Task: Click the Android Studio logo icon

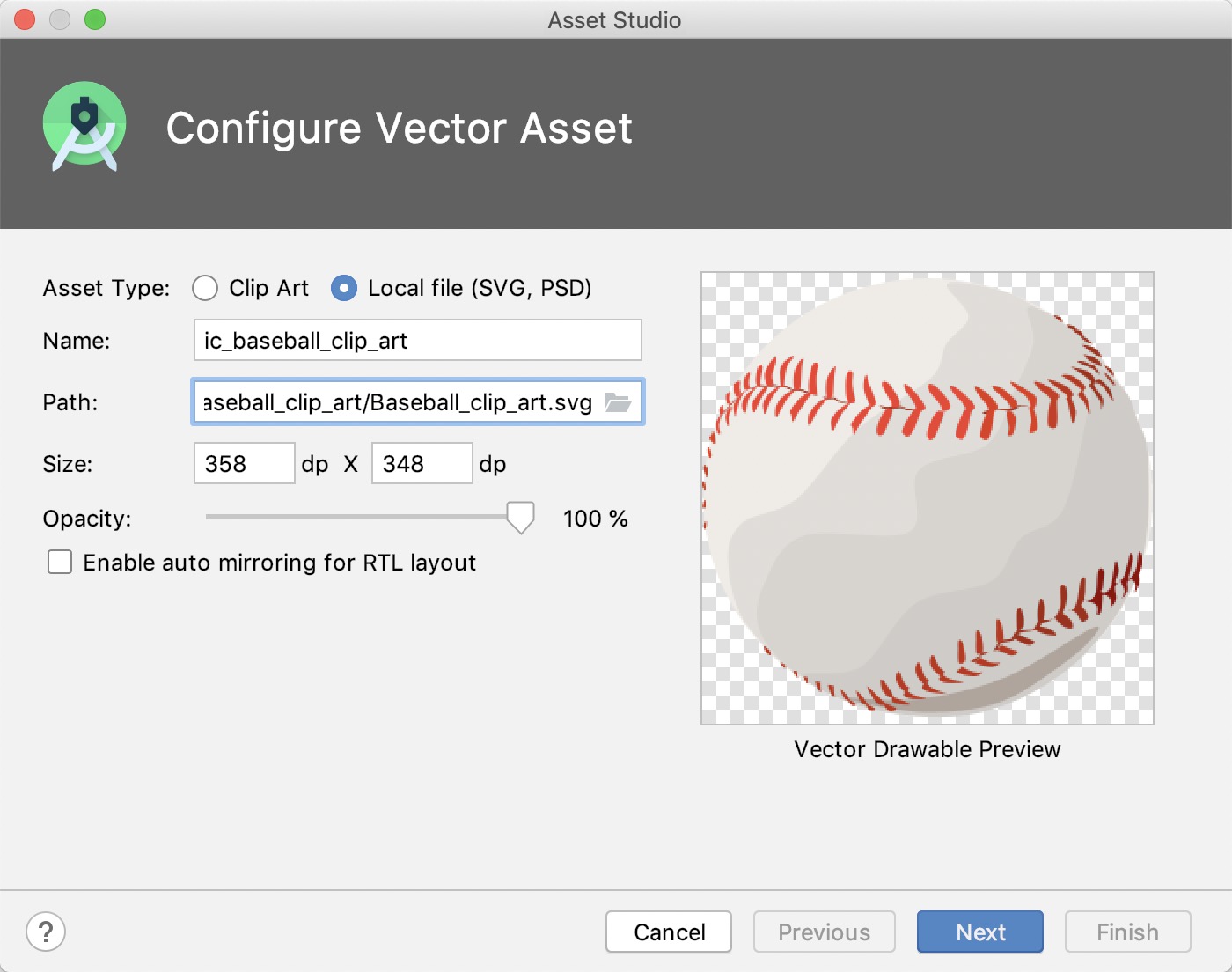Action: coord(84,127)
